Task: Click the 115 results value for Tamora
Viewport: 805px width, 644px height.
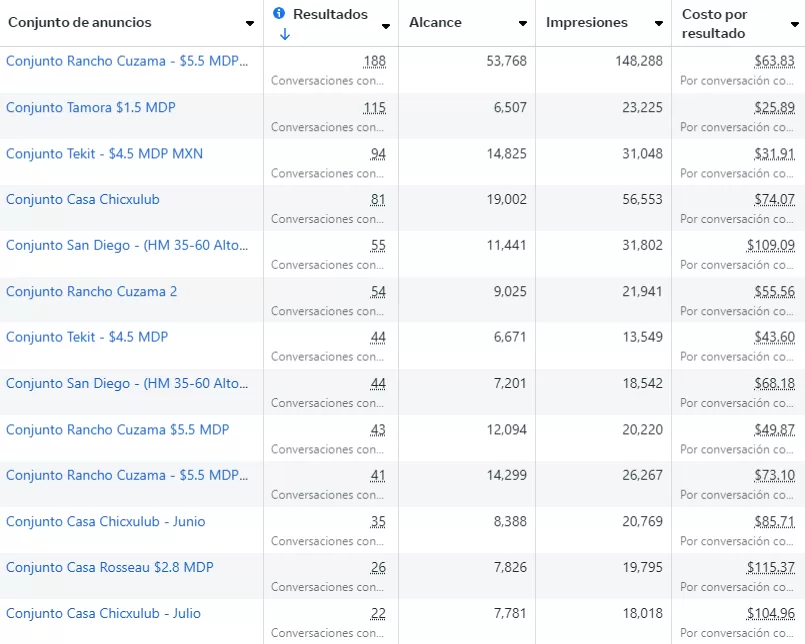Action: click(x=375, y=107)
